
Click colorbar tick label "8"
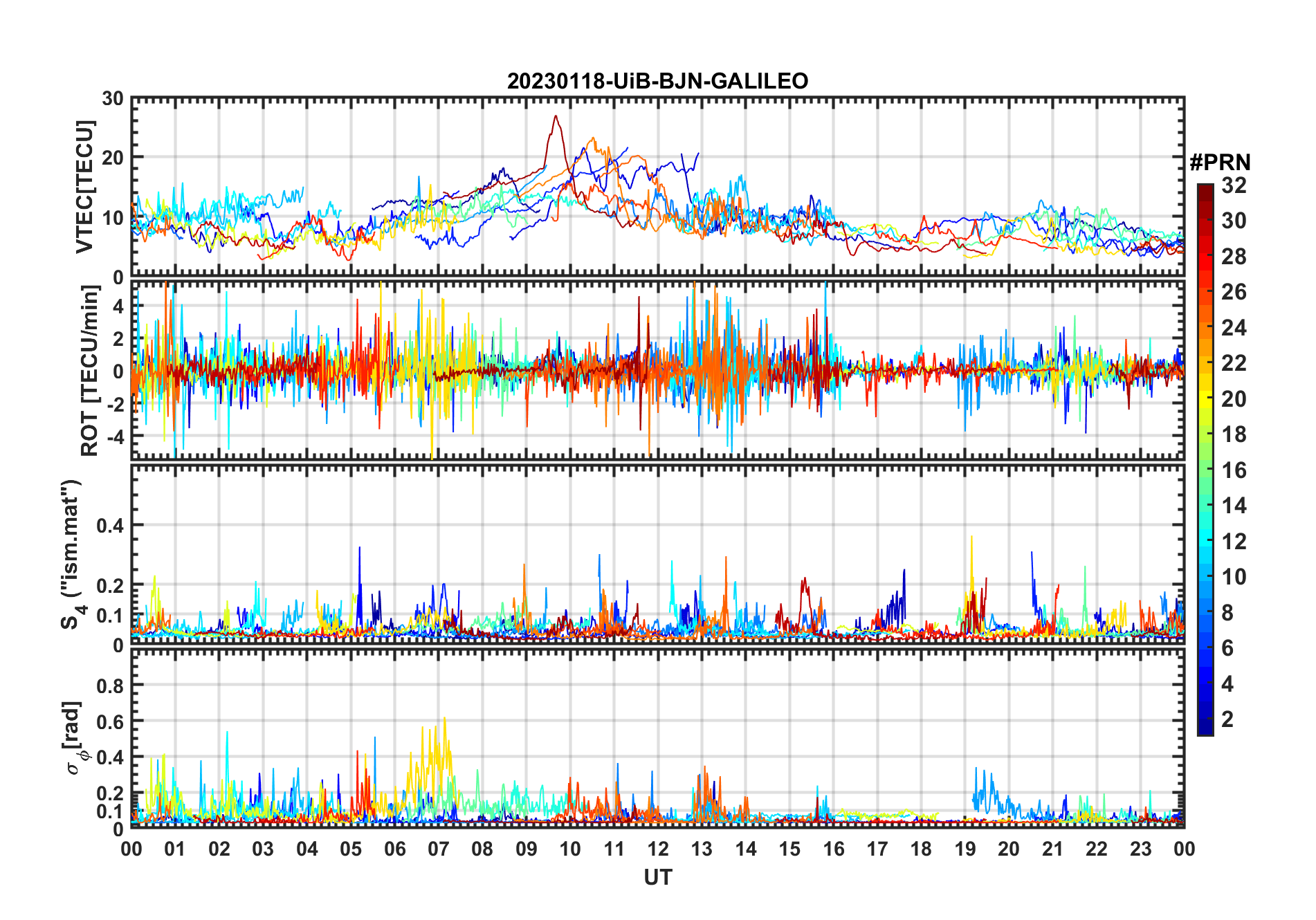[1227, 612]
